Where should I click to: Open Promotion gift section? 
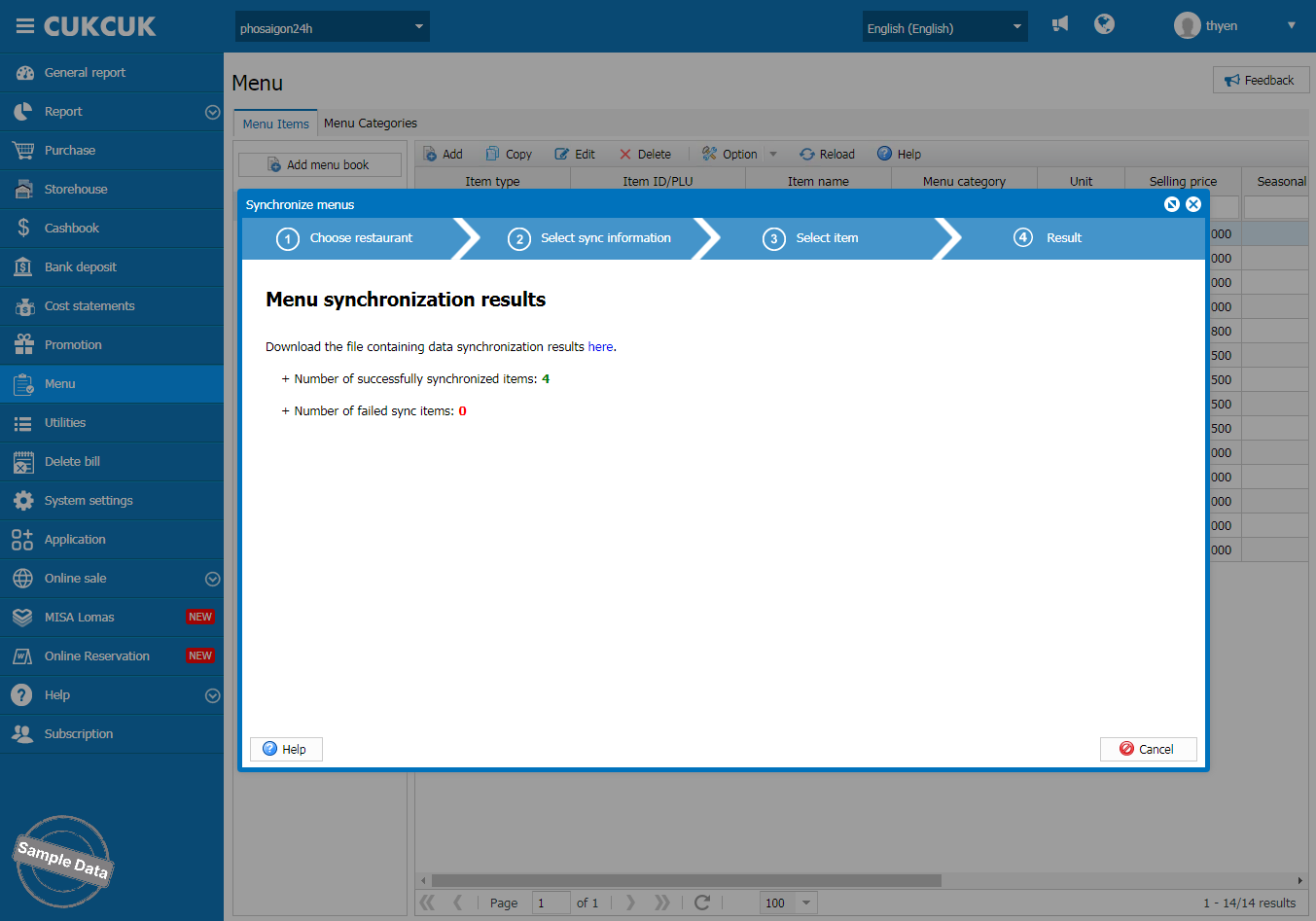[112, 345]
